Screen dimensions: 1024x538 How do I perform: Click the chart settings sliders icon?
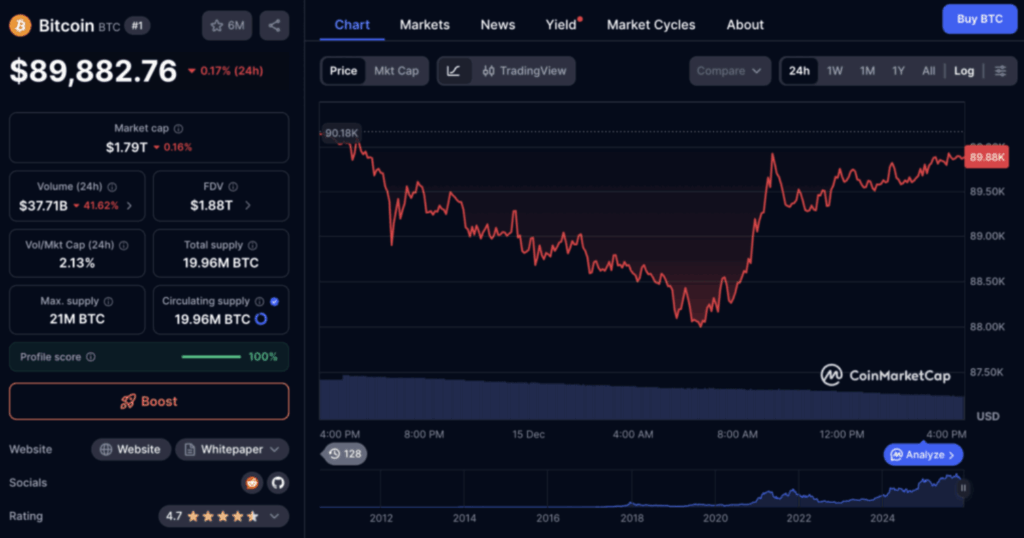coord(998,71)
